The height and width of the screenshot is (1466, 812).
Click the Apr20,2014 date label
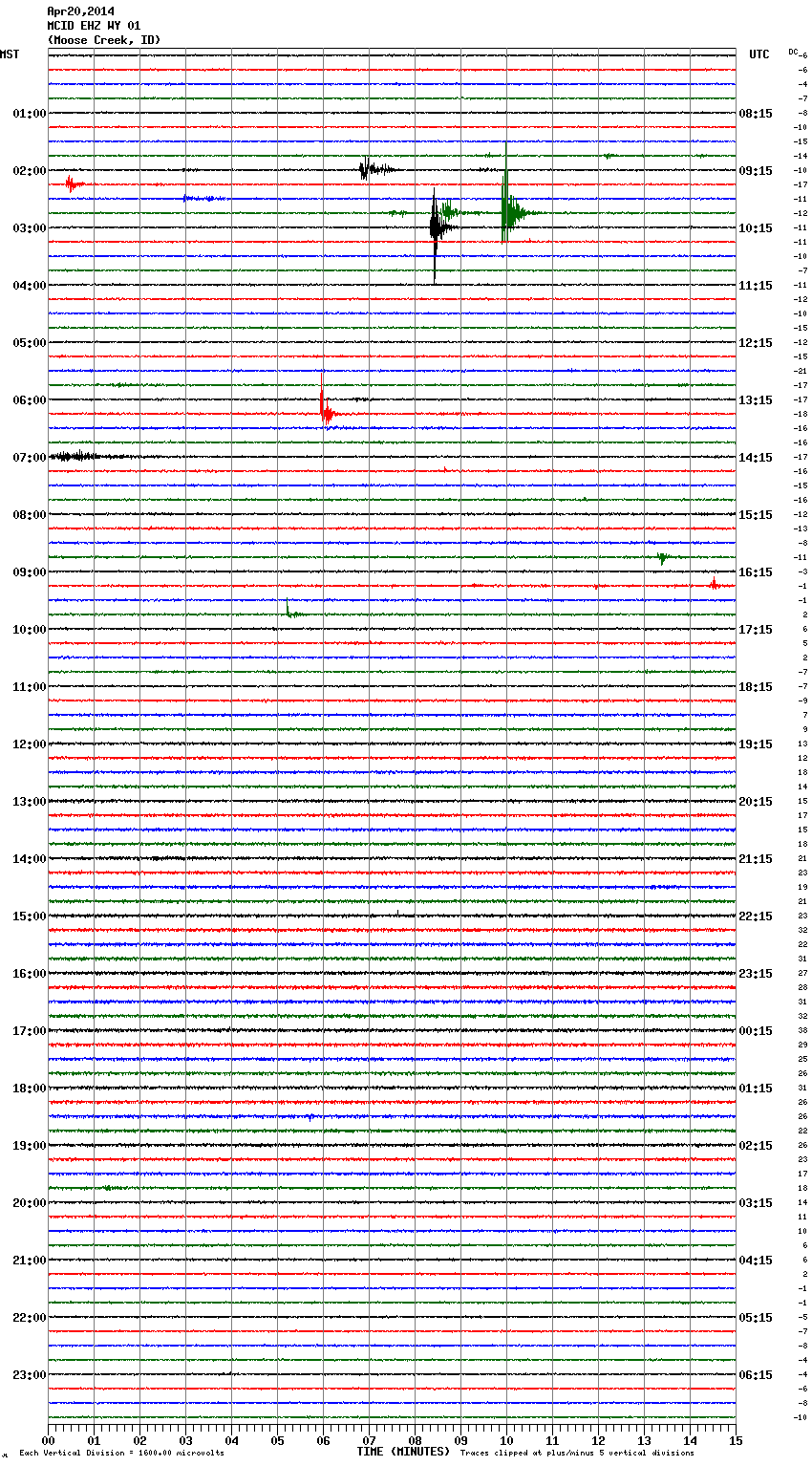point(80,11)
